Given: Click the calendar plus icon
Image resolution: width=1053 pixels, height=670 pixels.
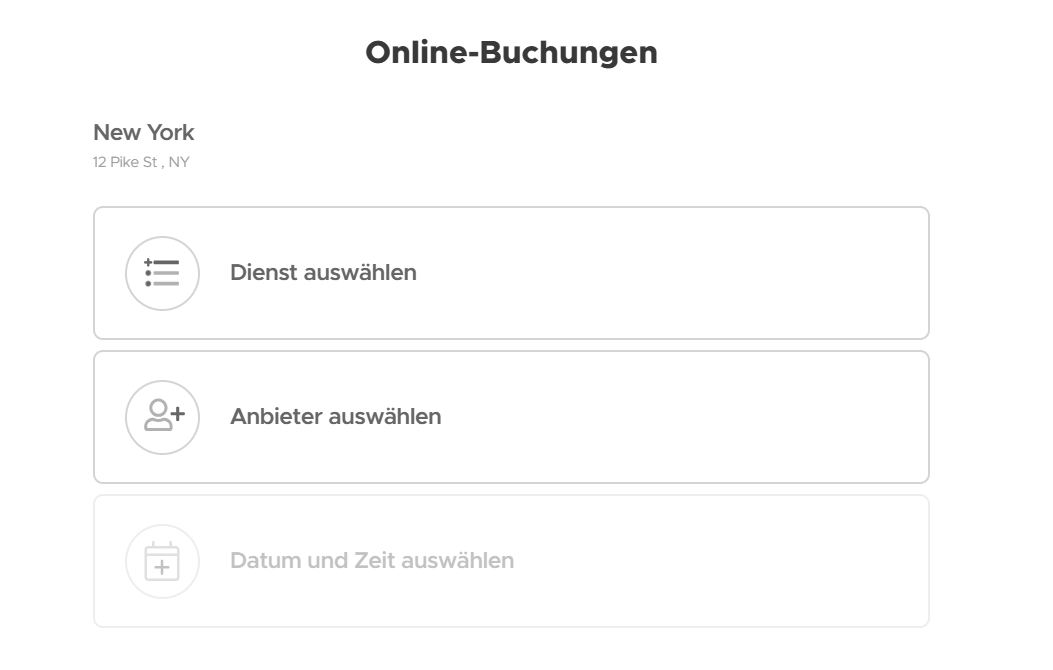Looking at the screenshot, I should 162,561.
